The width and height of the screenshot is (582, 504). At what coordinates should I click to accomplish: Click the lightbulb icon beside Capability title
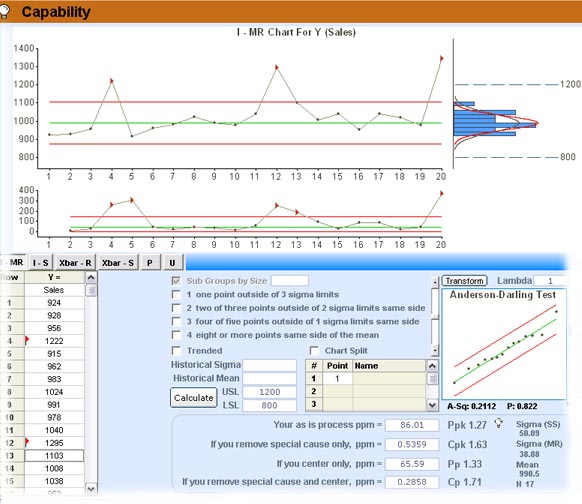click(4, 12)
